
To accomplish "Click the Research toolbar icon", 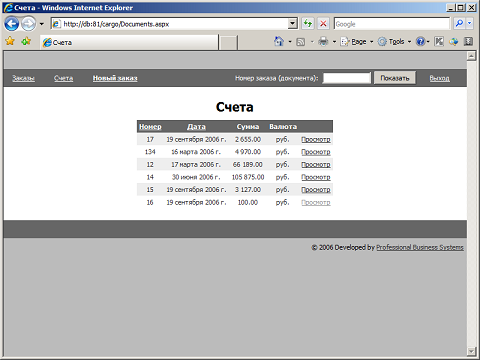I will click(439, 42).
